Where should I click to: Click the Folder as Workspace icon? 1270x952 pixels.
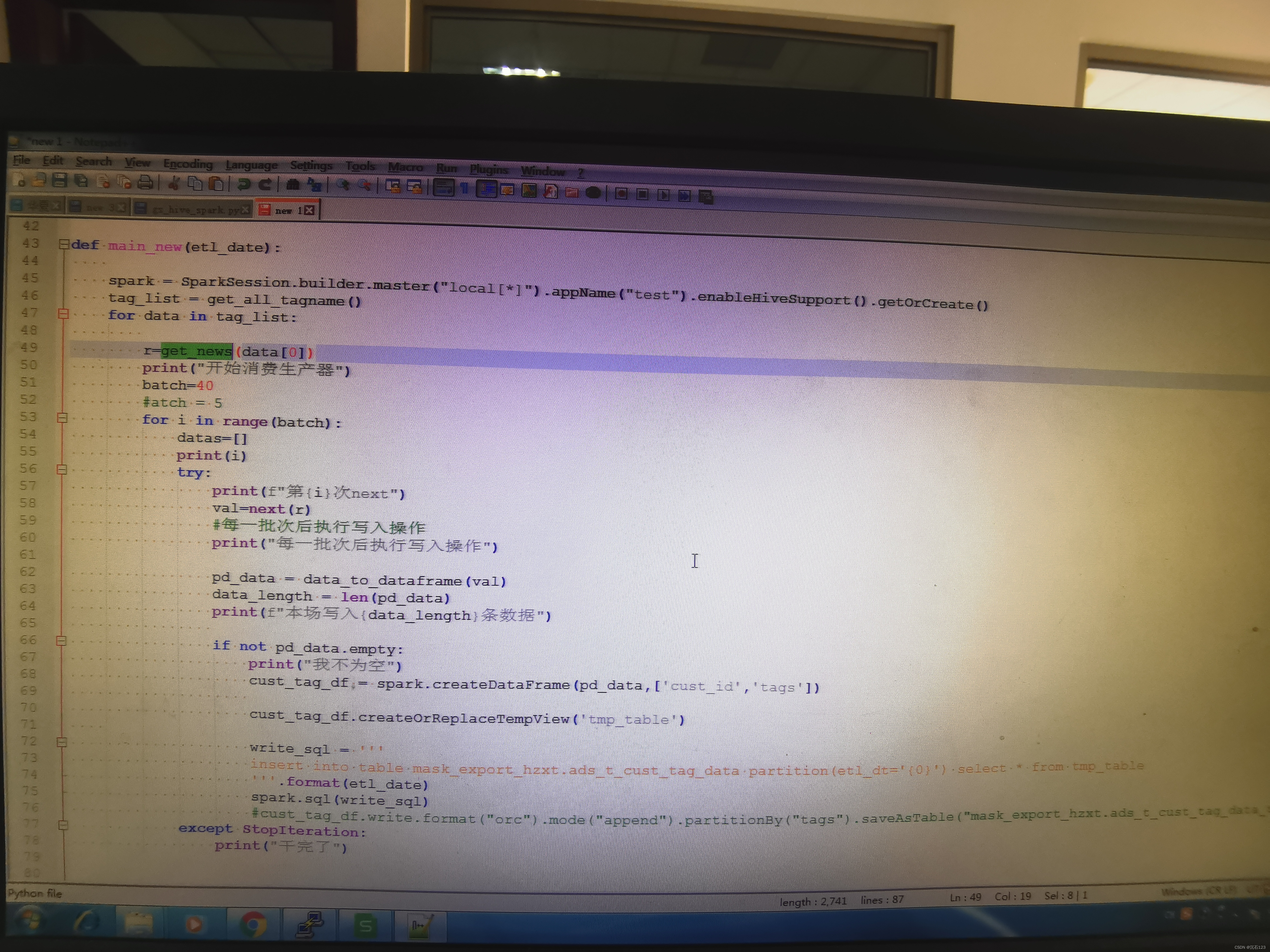[572, 192]
